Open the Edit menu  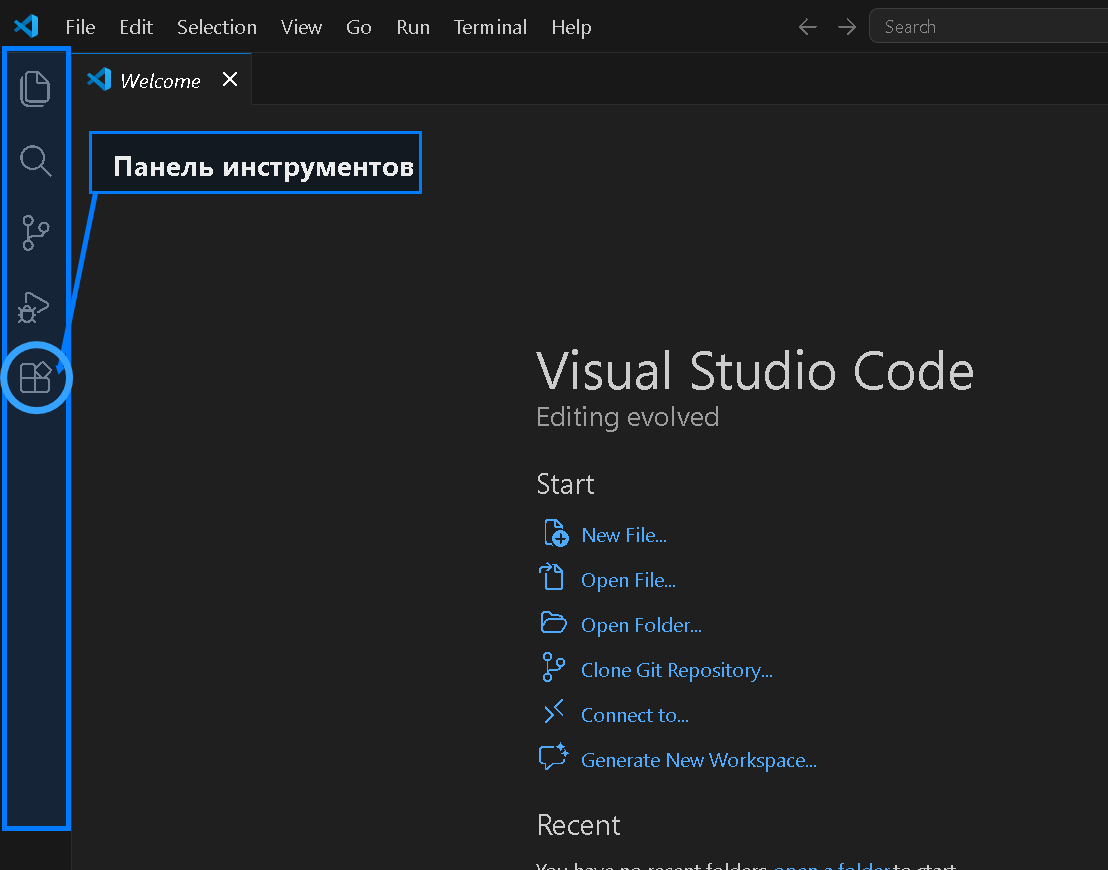[x=136, y=27]
